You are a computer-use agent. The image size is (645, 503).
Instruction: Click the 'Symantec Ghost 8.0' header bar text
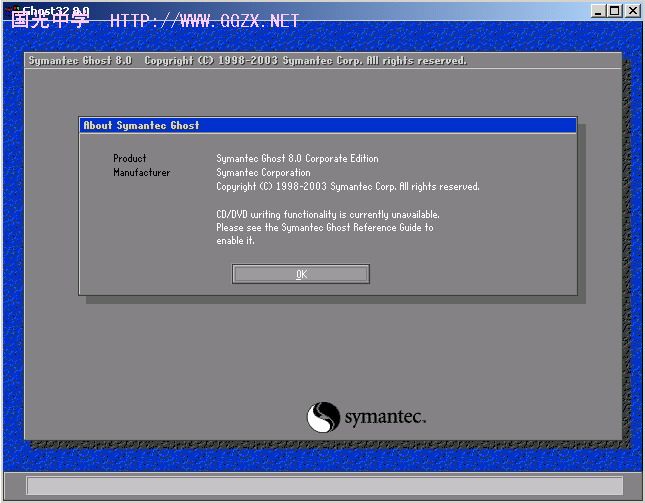point(80,60)
